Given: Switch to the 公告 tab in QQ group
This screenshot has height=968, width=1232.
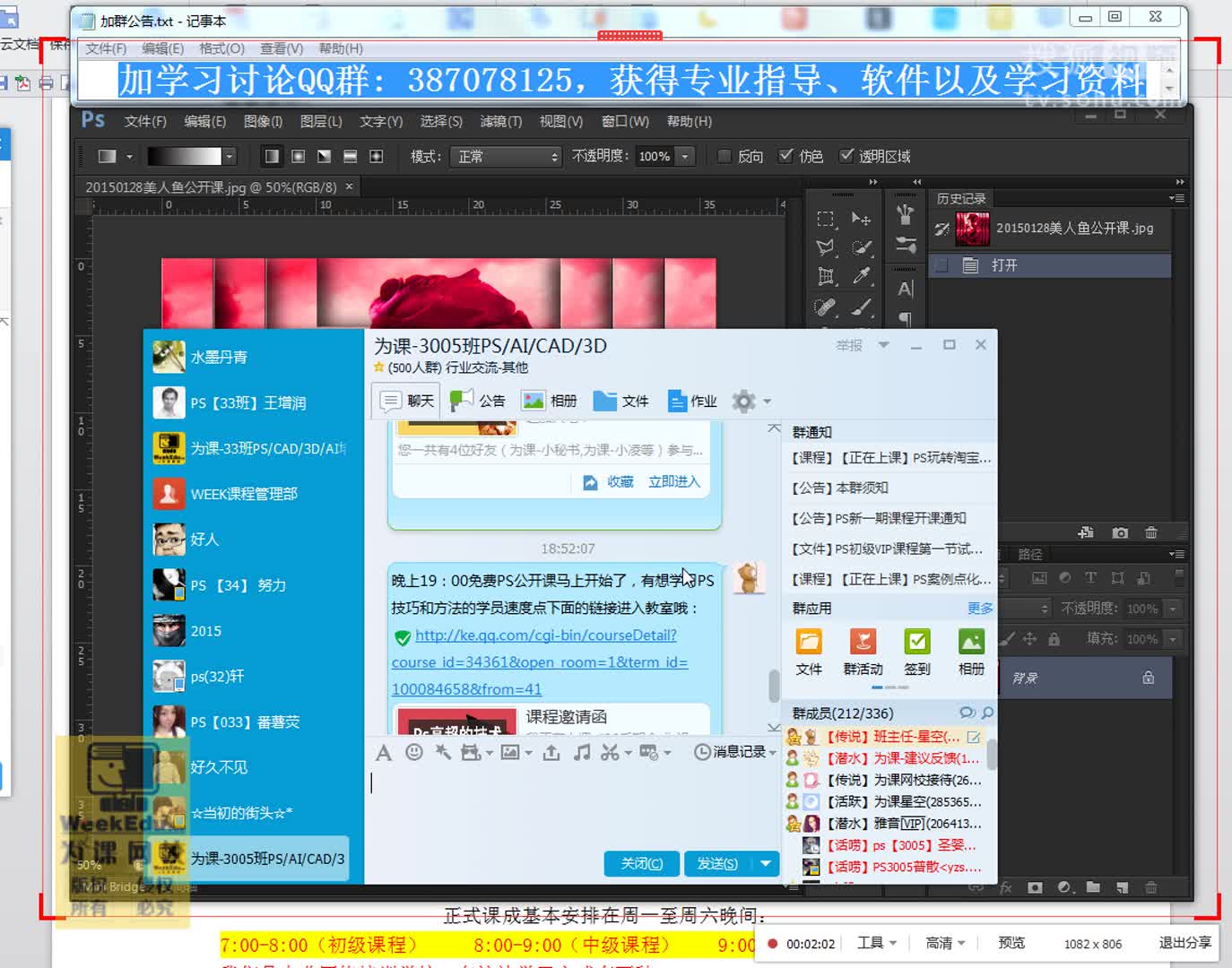Looking at the screenshot, I should [479, 401].
